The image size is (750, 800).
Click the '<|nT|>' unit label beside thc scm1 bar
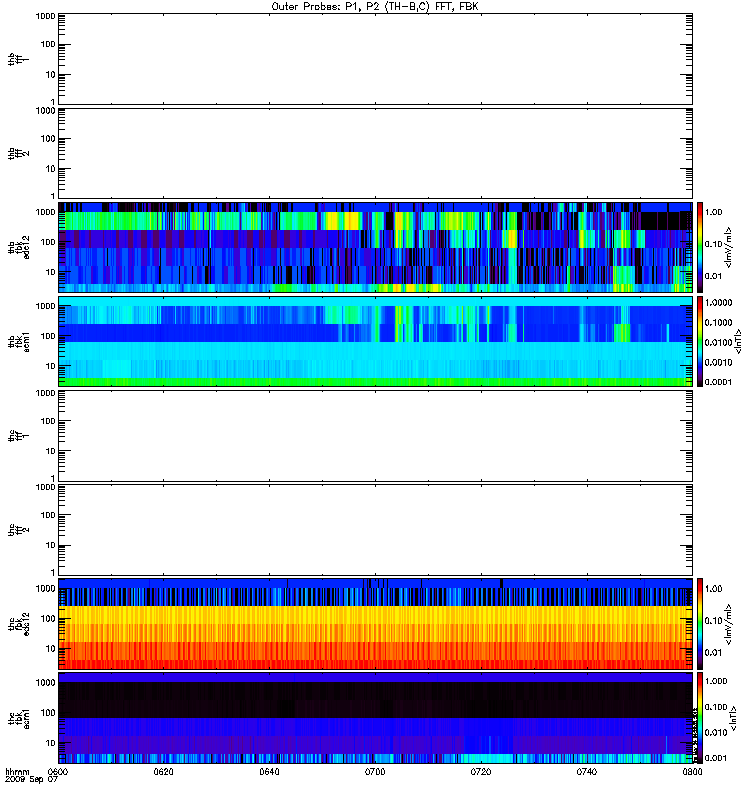[x=733, y=718]
